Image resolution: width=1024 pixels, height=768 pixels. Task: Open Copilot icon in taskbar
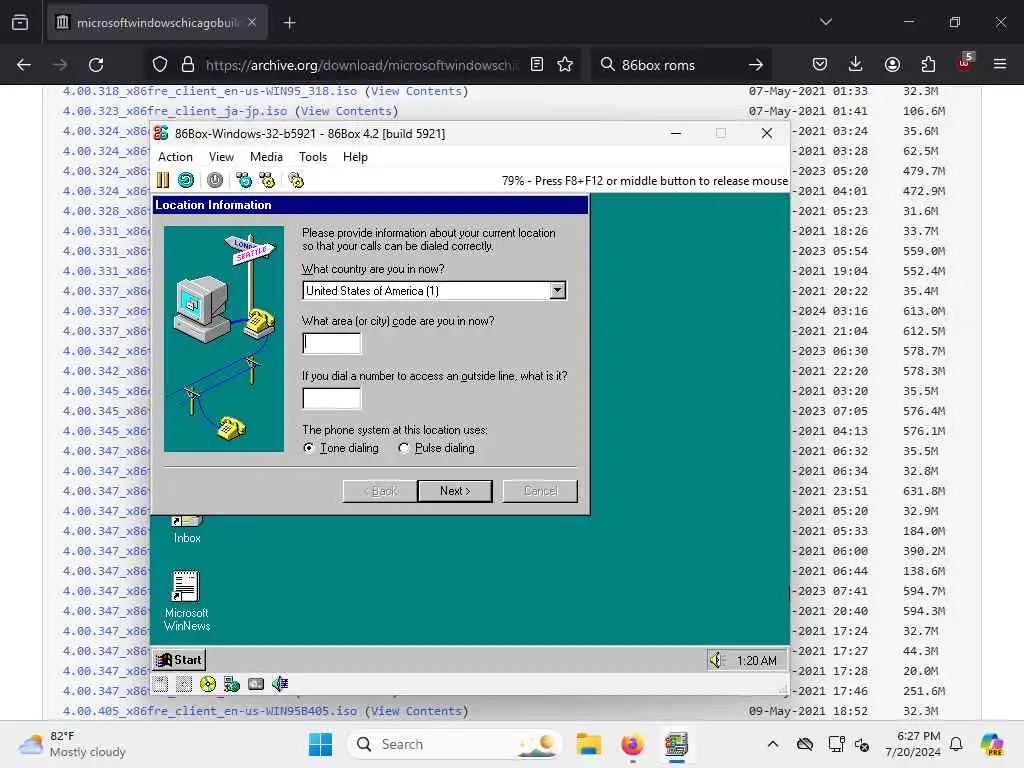click(992, 744)
